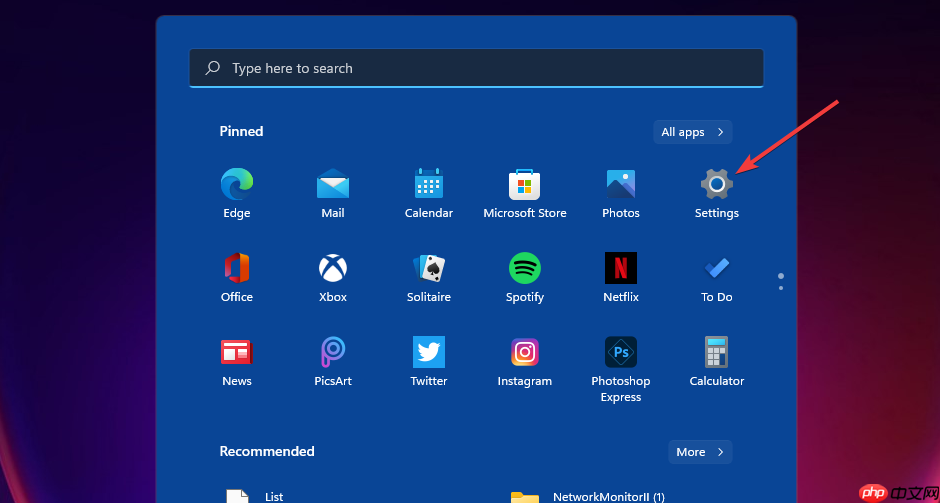Open the Calendar app icon
This screenshot has height=503, width=940.
(429, 184)
